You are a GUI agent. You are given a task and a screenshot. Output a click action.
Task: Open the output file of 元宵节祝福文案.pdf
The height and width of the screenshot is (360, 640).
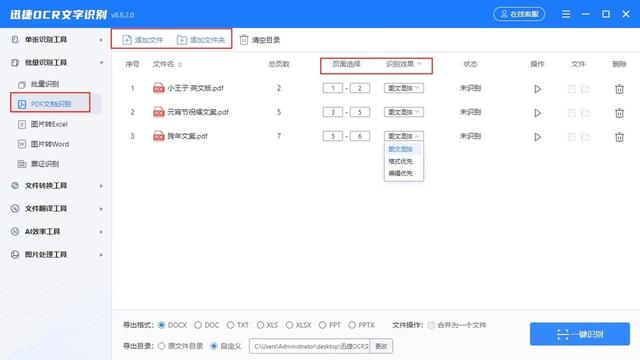[x=571, y=113]
